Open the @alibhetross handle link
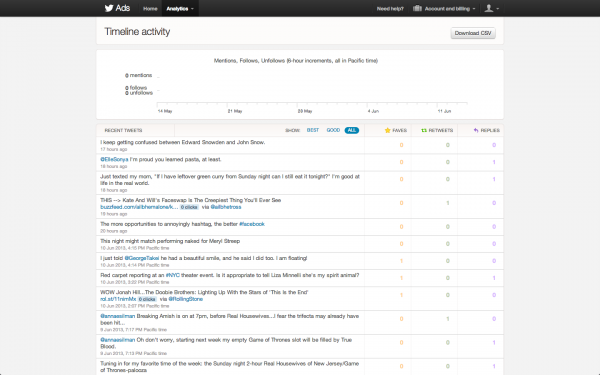Viewport: 600px width, 375px height. (226, 207)
